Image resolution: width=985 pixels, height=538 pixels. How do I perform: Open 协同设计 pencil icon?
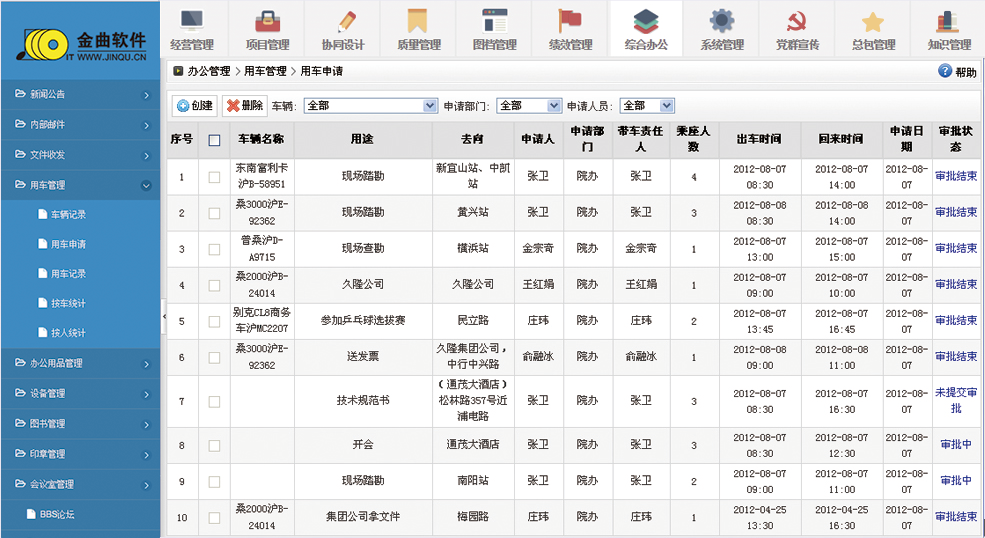[343, 21]
